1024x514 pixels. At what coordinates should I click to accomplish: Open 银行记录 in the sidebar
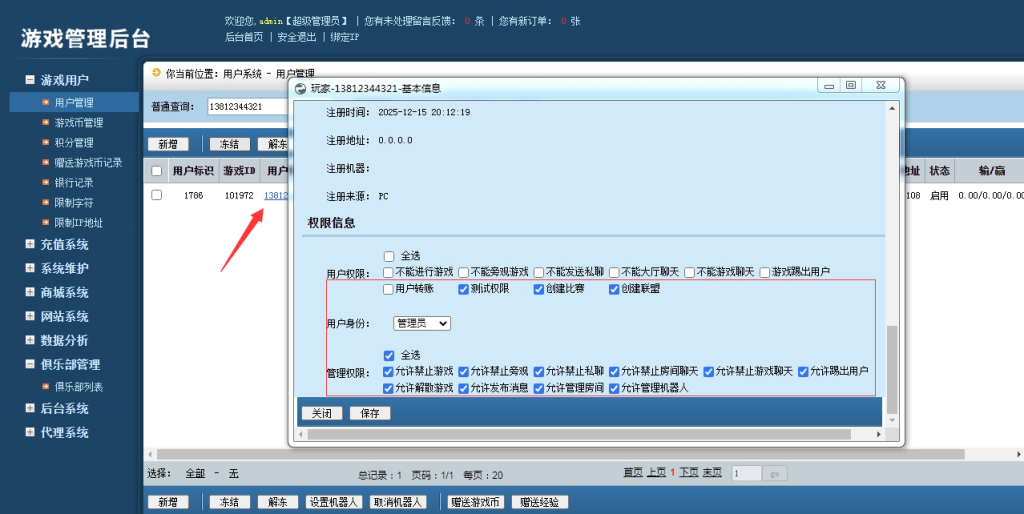(74, 182)
